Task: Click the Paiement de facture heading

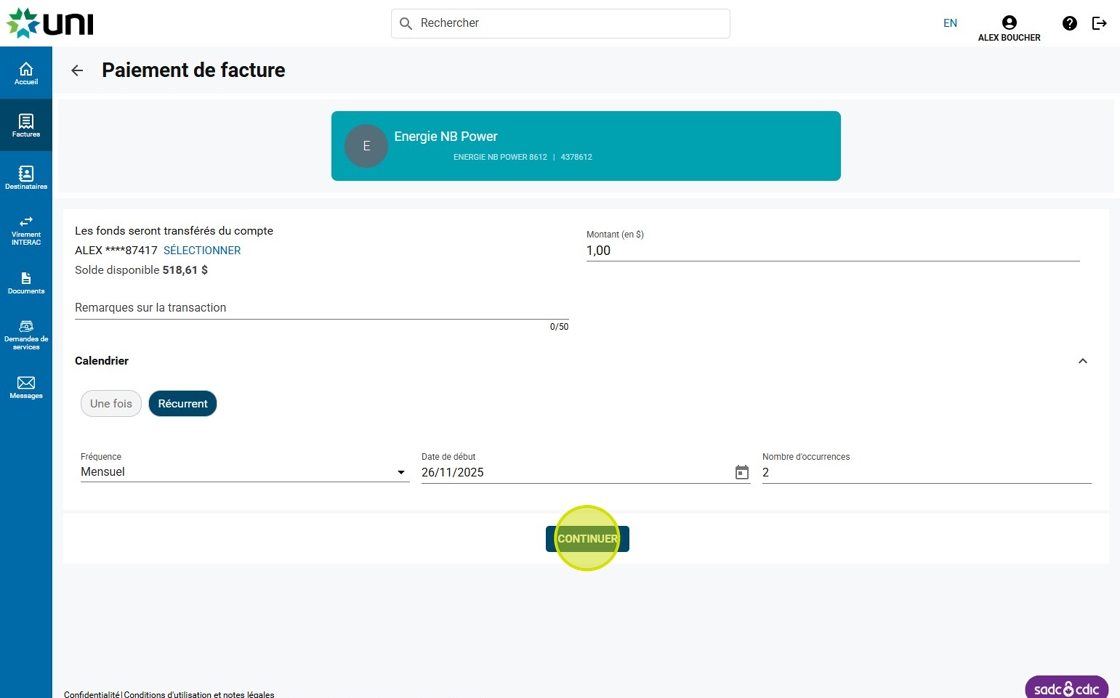Action: tap(194, 70)
